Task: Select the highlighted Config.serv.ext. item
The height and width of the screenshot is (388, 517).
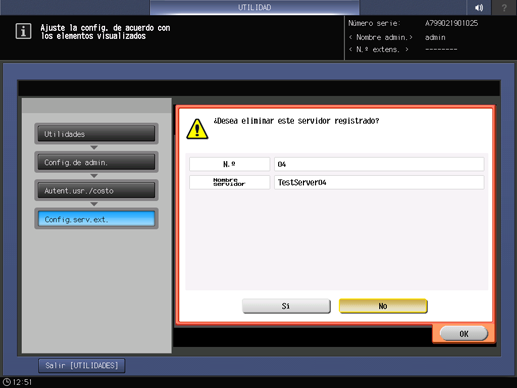Action: (96, 219)
